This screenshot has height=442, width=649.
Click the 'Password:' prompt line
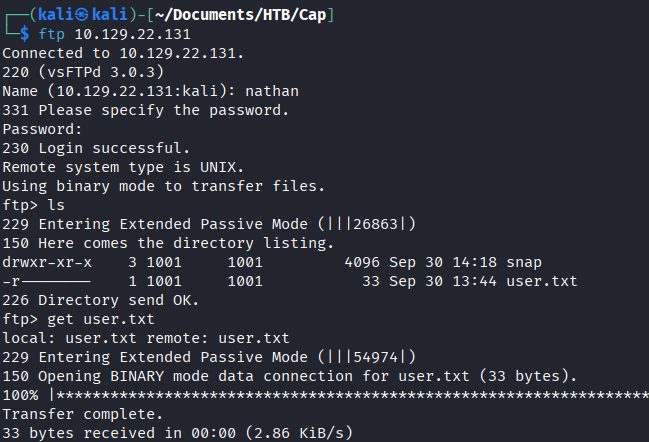click(x=42, y=128)
